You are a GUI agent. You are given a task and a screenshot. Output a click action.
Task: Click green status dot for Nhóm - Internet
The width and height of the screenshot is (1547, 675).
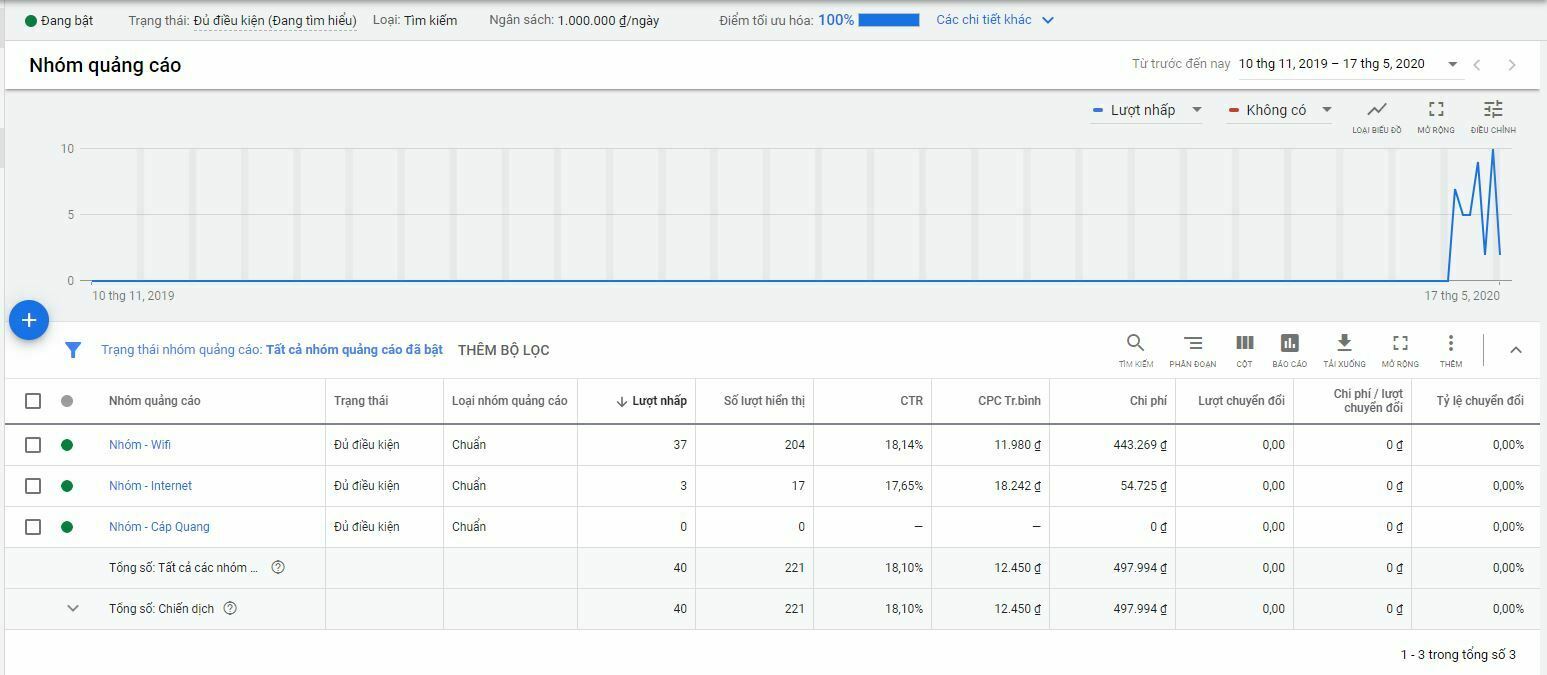click(67, 486)
